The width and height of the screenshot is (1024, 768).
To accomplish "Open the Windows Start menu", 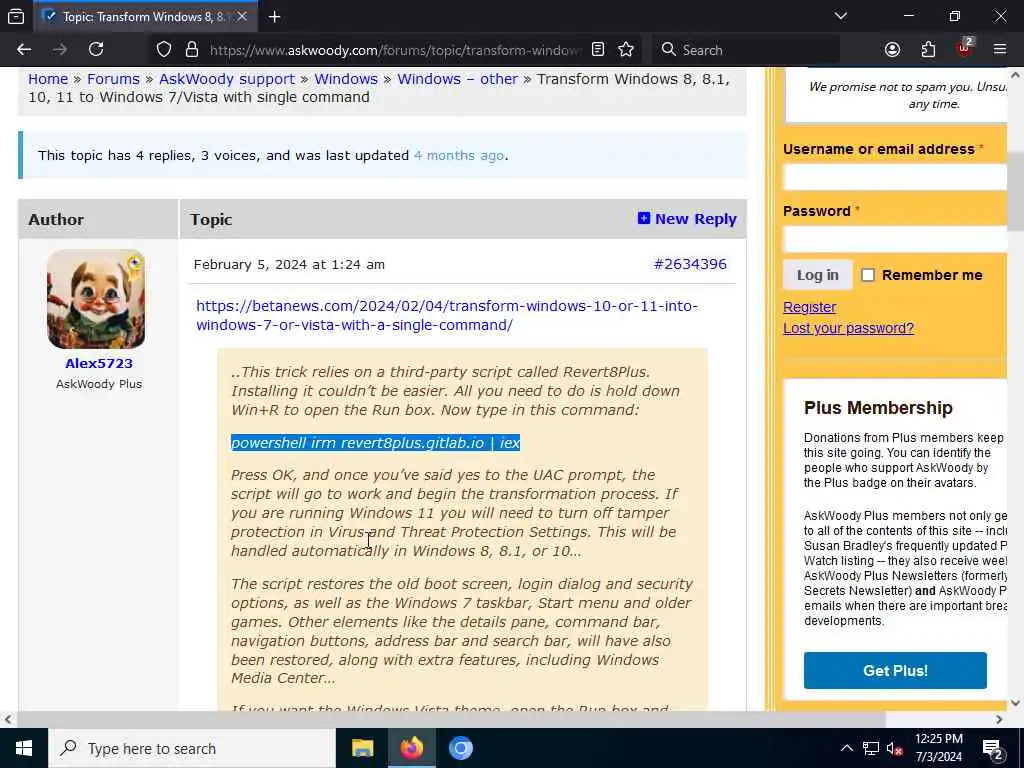I will 24,748.
